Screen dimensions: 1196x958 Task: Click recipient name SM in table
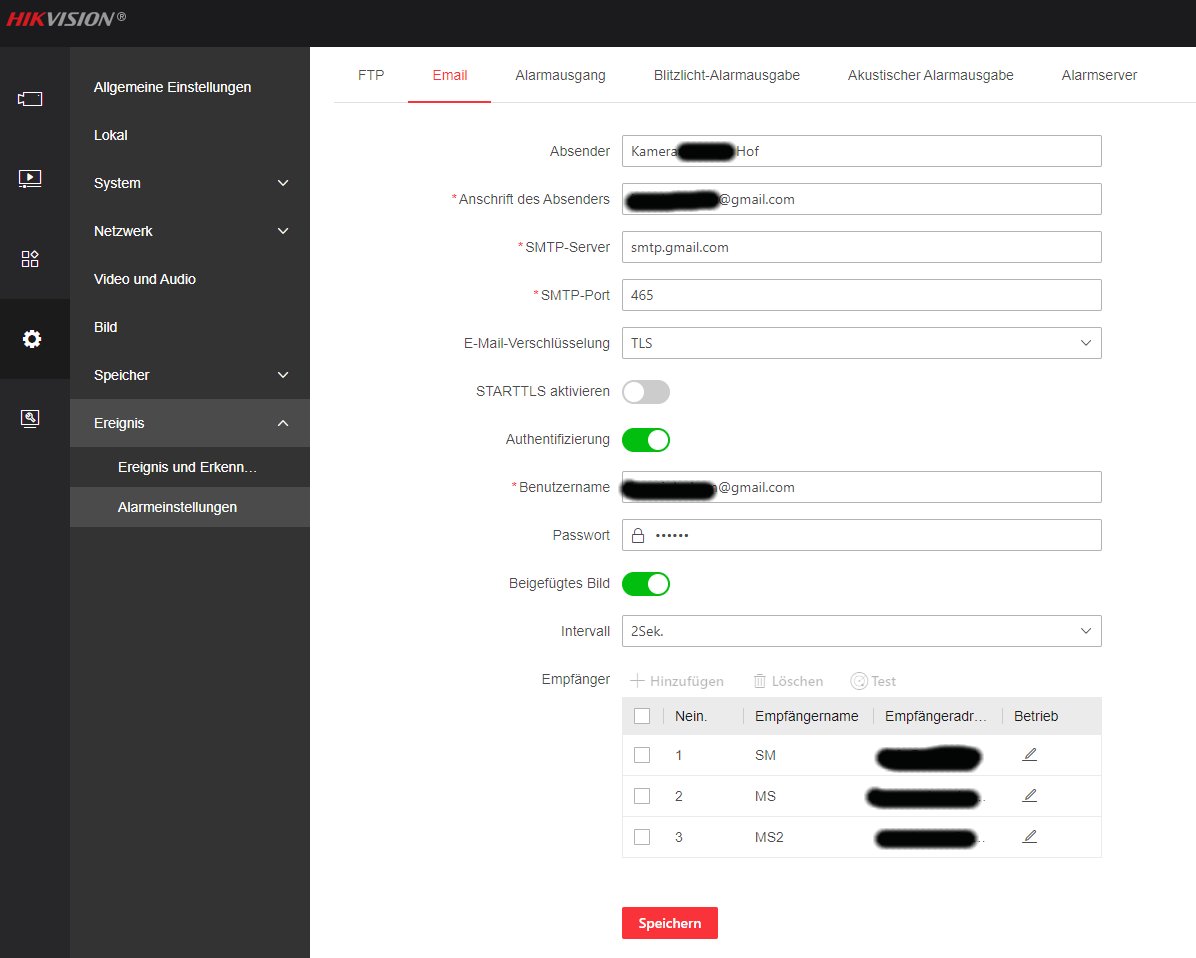pyautogui.click(x=765, y=755)
